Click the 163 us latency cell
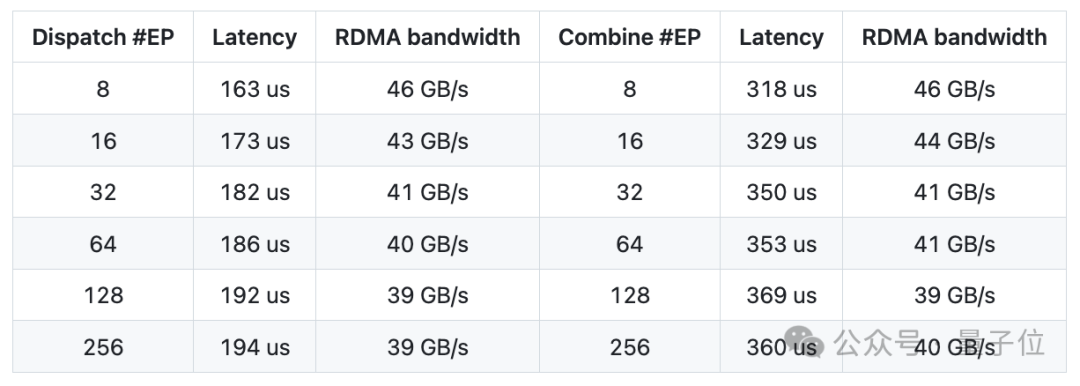The height and width of the screenshot is (386, 1080). pyautogui.click(x=255, y=89)
